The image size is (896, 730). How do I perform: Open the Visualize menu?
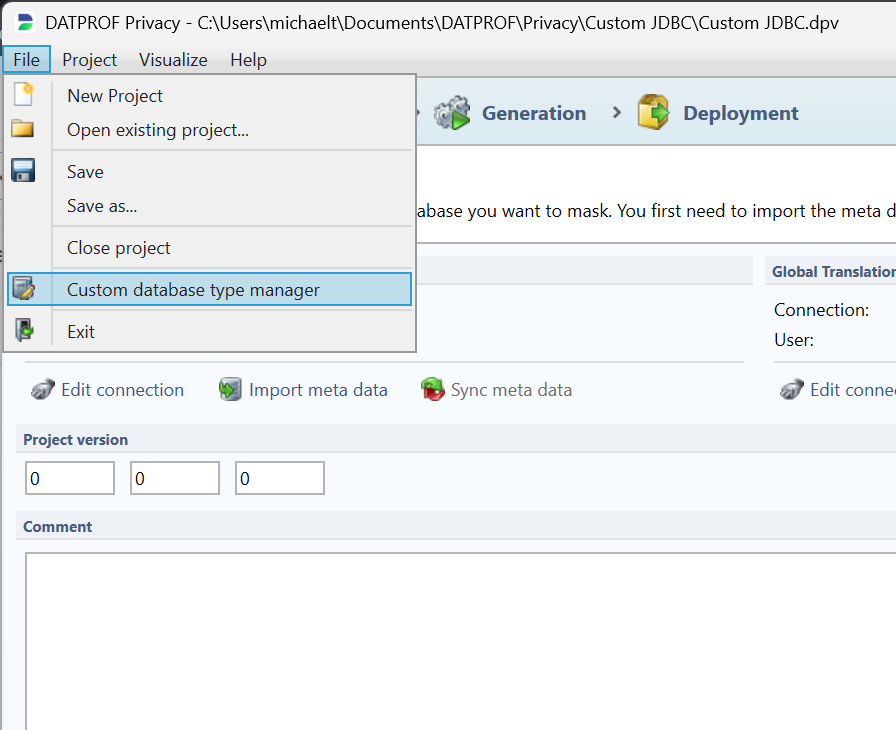coord(173,59)
